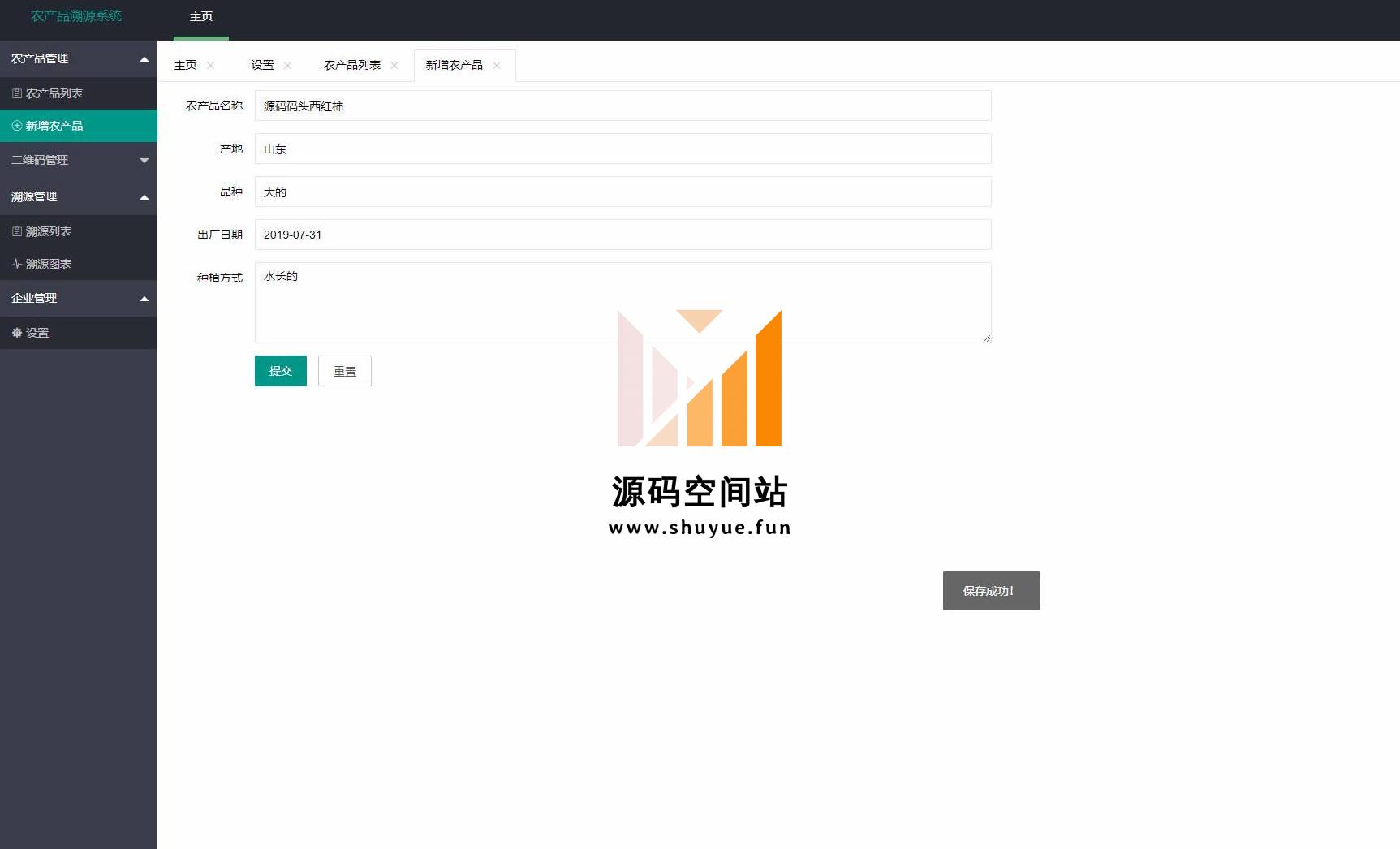Select 新增农产品 in sidebar
The height and width of the screenshot is (849, 1400).
click(x=79, y=126)
